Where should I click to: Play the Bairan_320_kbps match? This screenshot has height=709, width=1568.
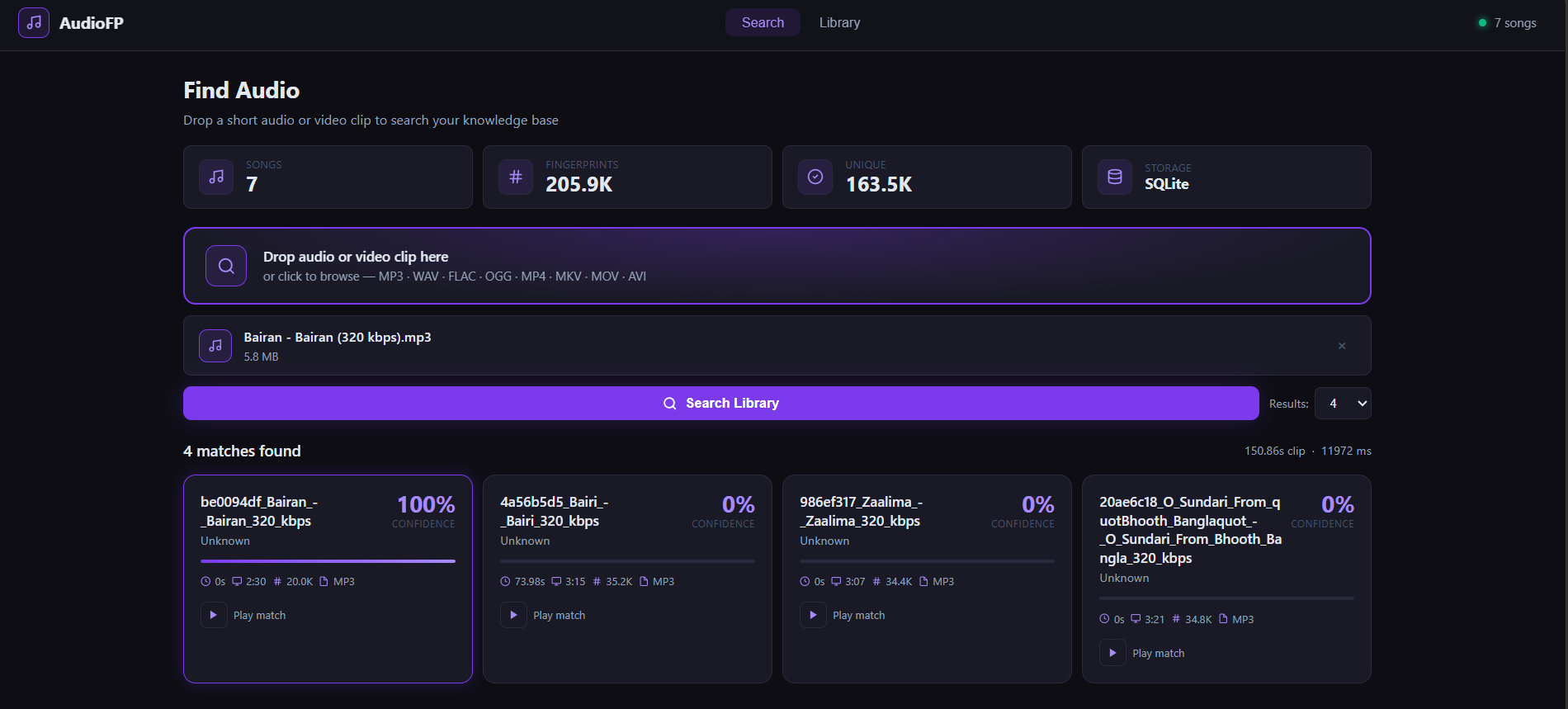[x=214, y=615]
